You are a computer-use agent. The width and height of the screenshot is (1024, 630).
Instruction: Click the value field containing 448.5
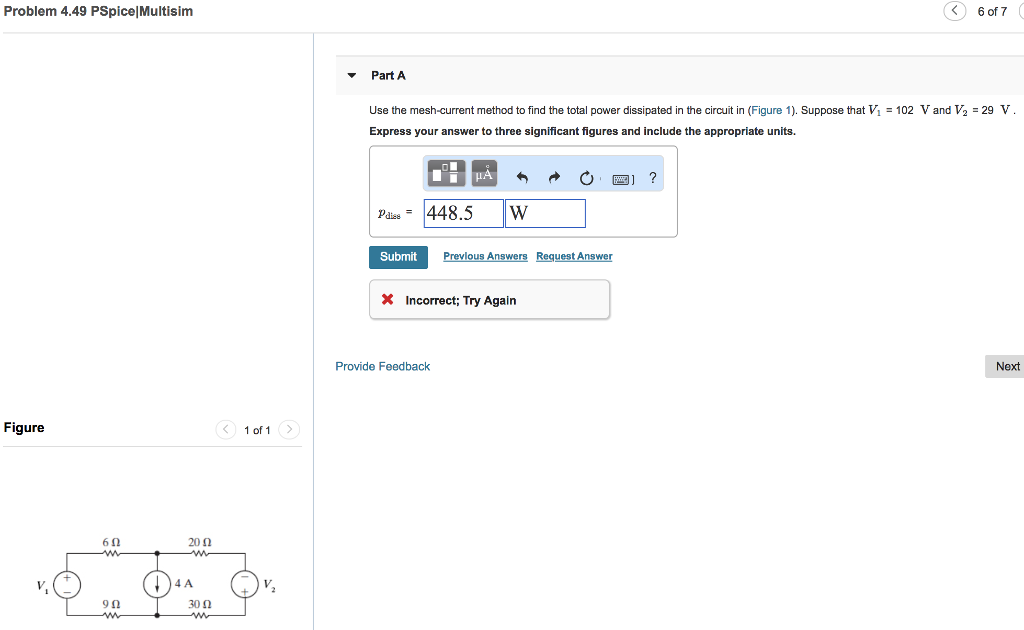[x=464, y=213]
